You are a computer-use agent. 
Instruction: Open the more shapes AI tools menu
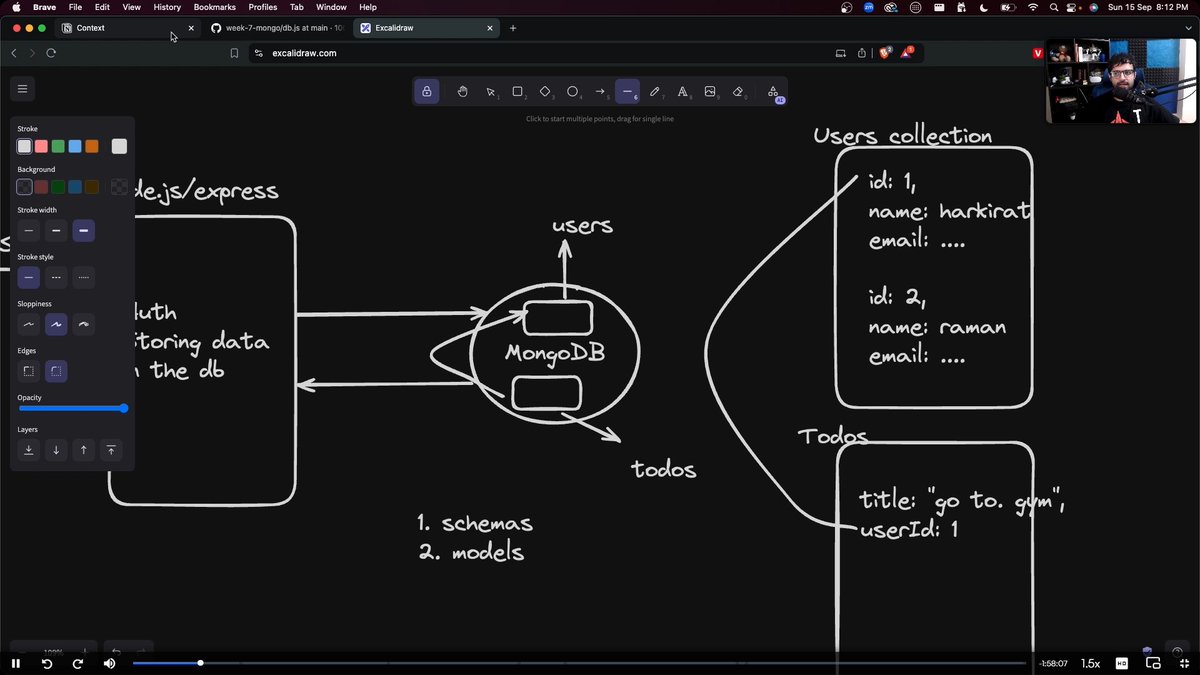click(x=773, y=92)
